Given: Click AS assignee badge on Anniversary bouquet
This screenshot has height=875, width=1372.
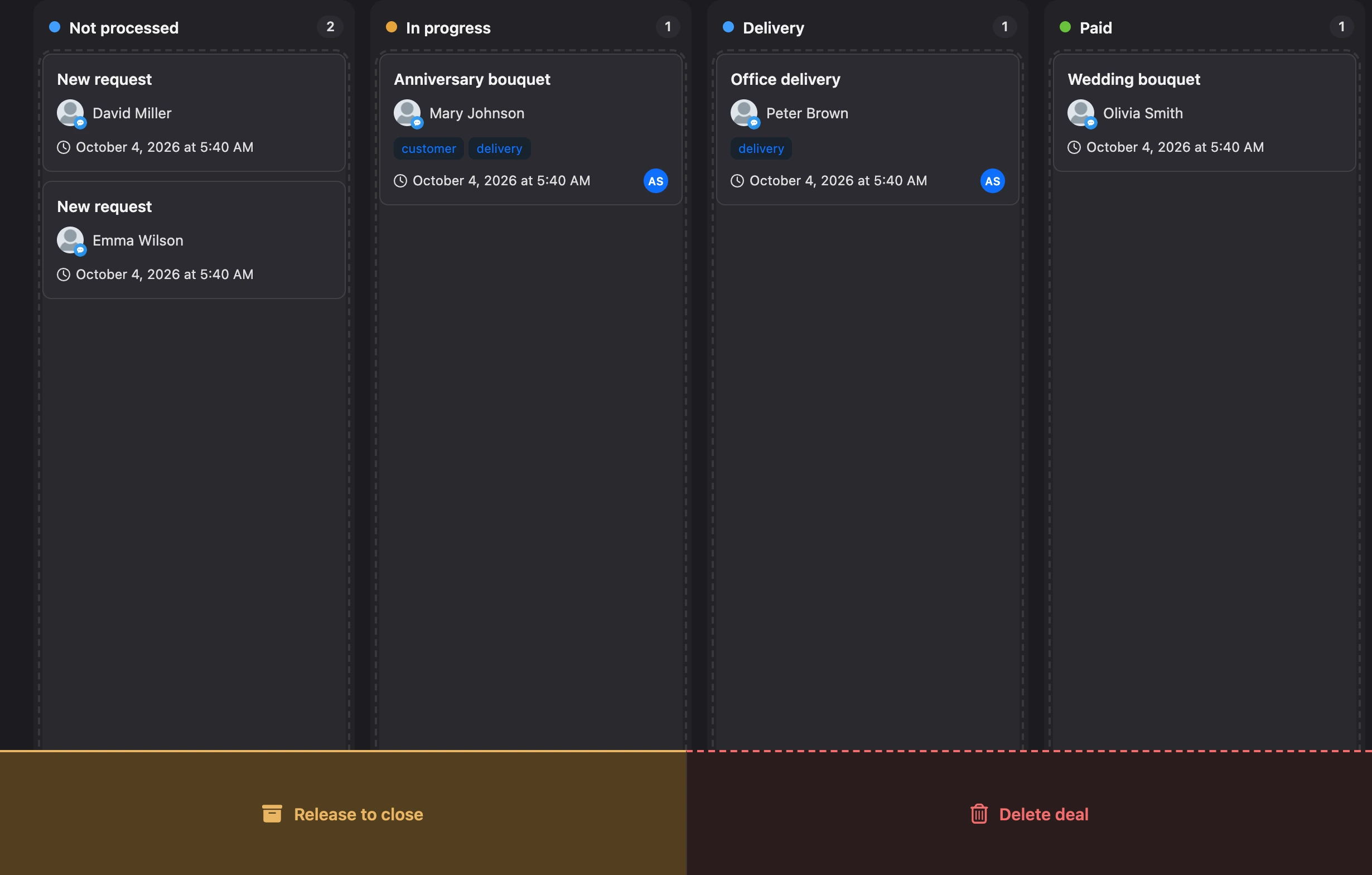Looking at the screenshot, I should (x=655, y=181).
